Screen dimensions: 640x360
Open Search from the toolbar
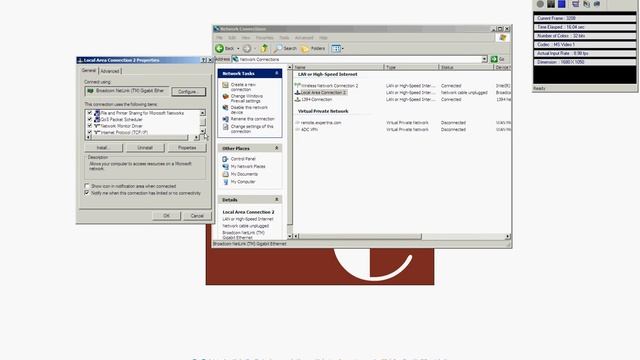285,49
